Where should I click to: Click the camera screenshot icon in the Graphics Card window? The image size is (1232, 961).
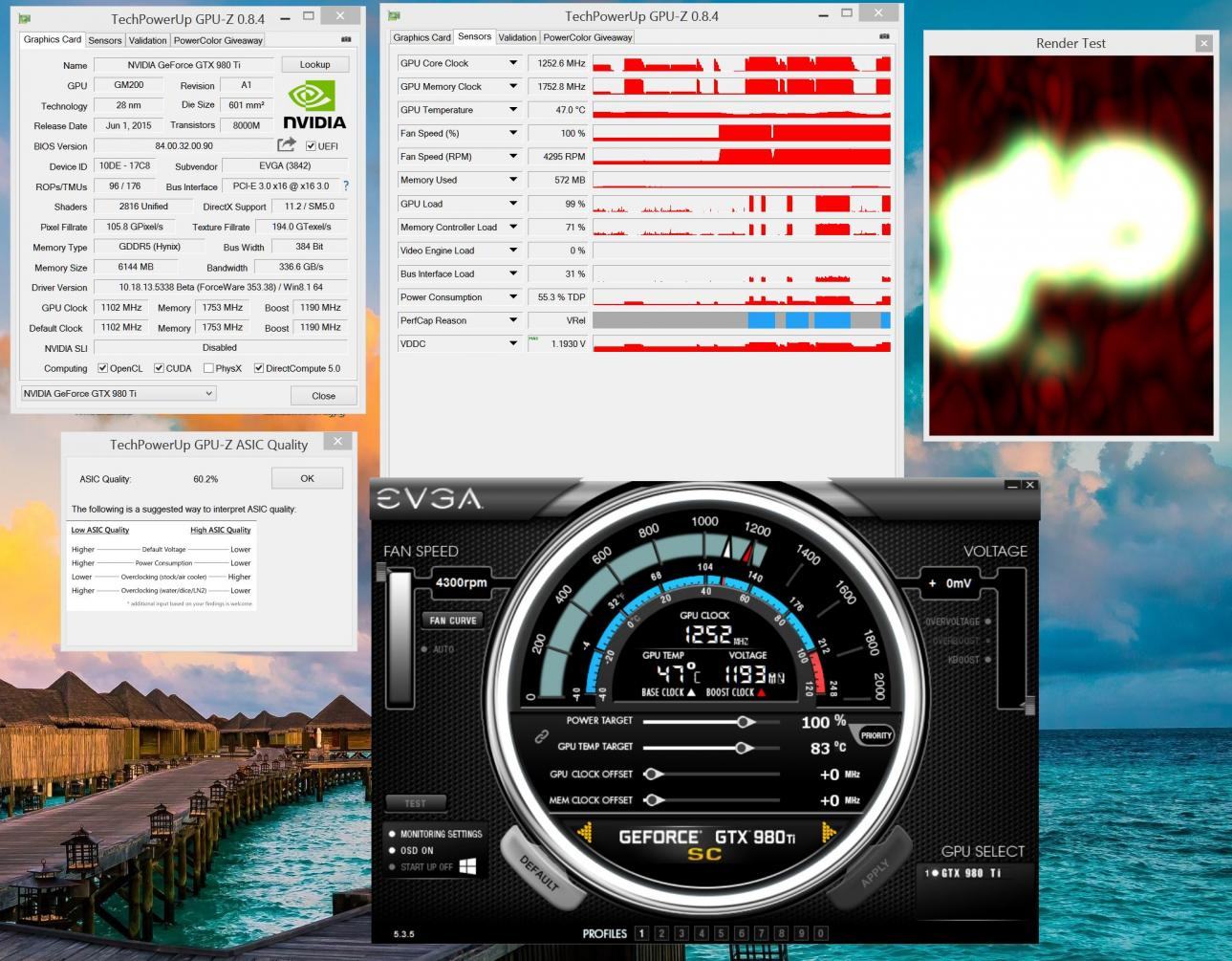pos(346,39)
